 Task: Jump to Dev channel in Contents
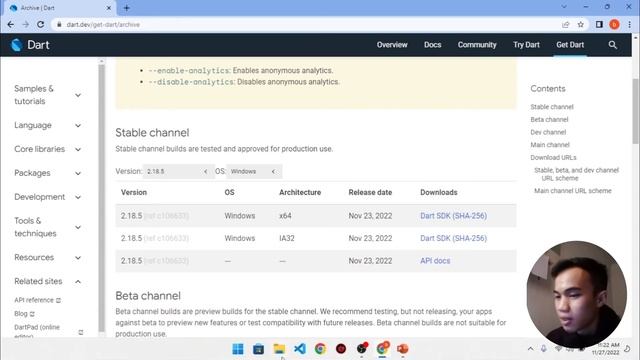(x=548, y=132)
